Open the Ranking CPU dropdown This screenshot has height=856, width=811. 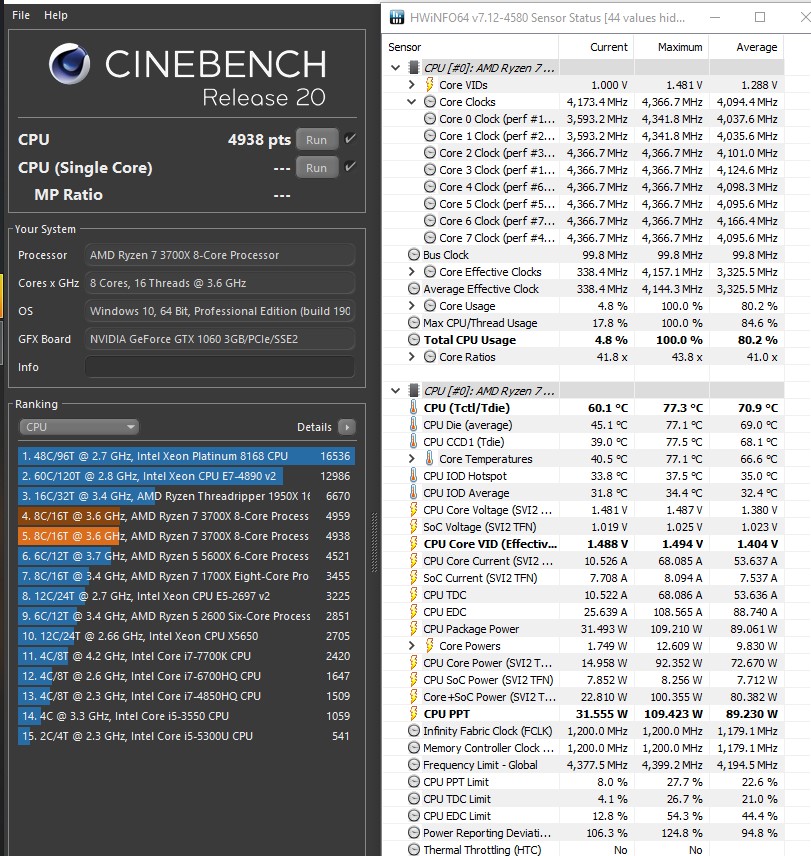pos(78,427)
